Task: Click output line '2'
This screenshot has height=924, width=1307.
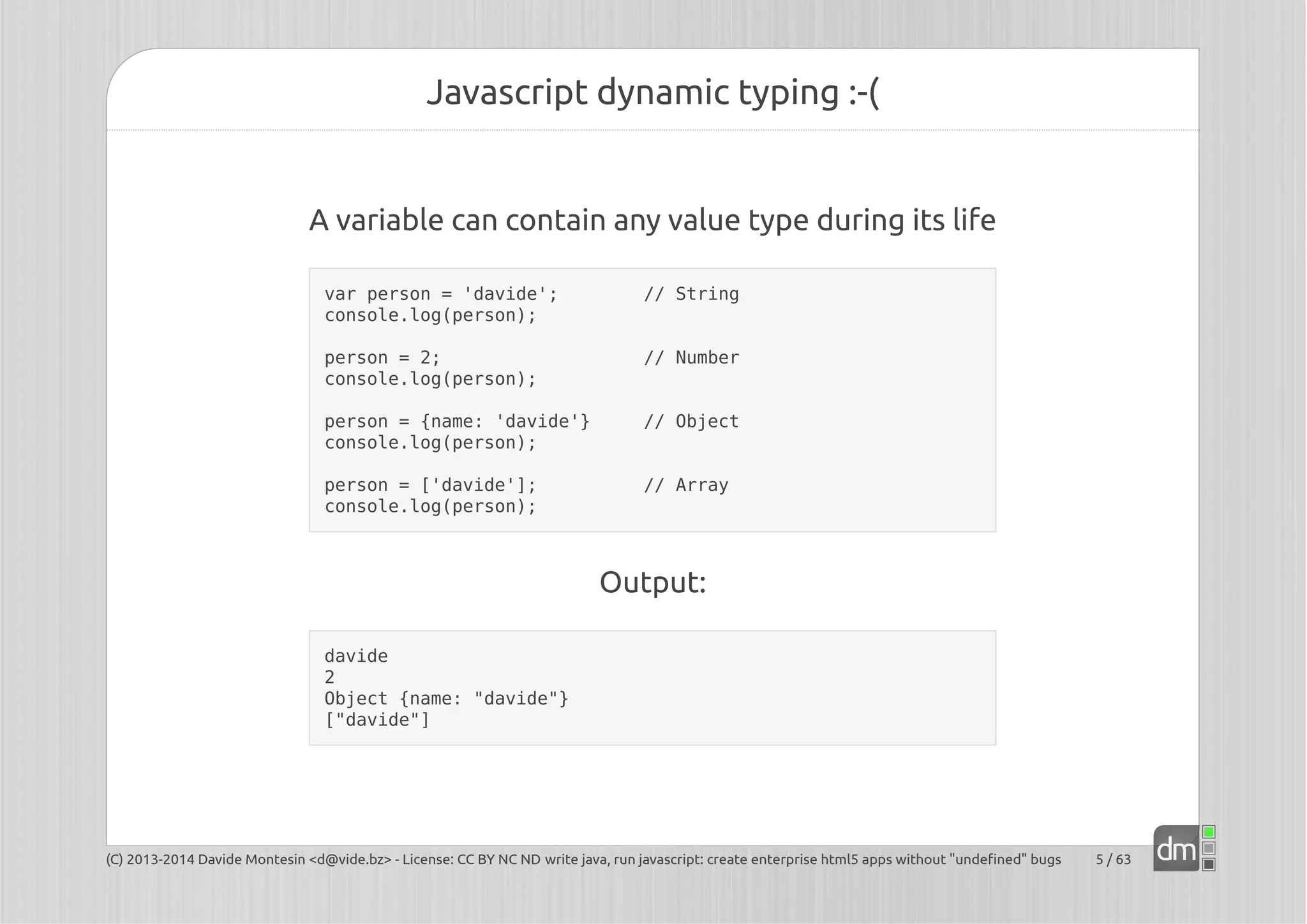Action: tap(329, 678)
